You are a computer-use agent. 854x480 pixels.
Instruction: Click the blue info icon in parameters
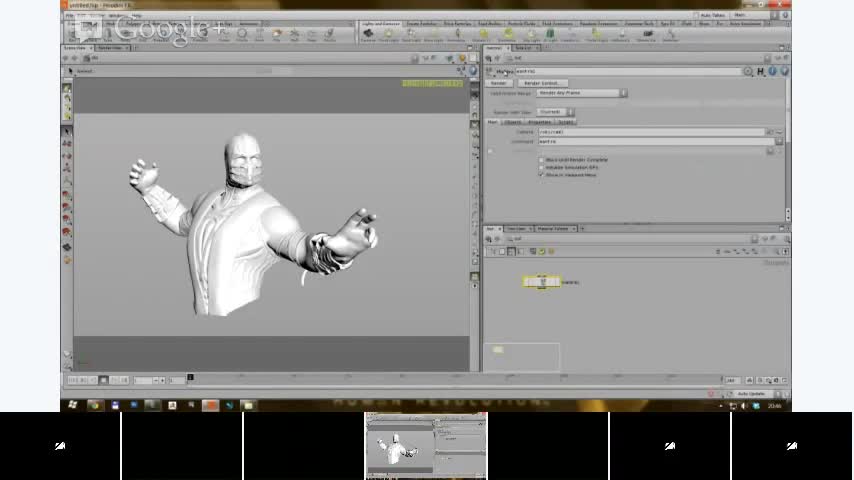pos(772,71)
